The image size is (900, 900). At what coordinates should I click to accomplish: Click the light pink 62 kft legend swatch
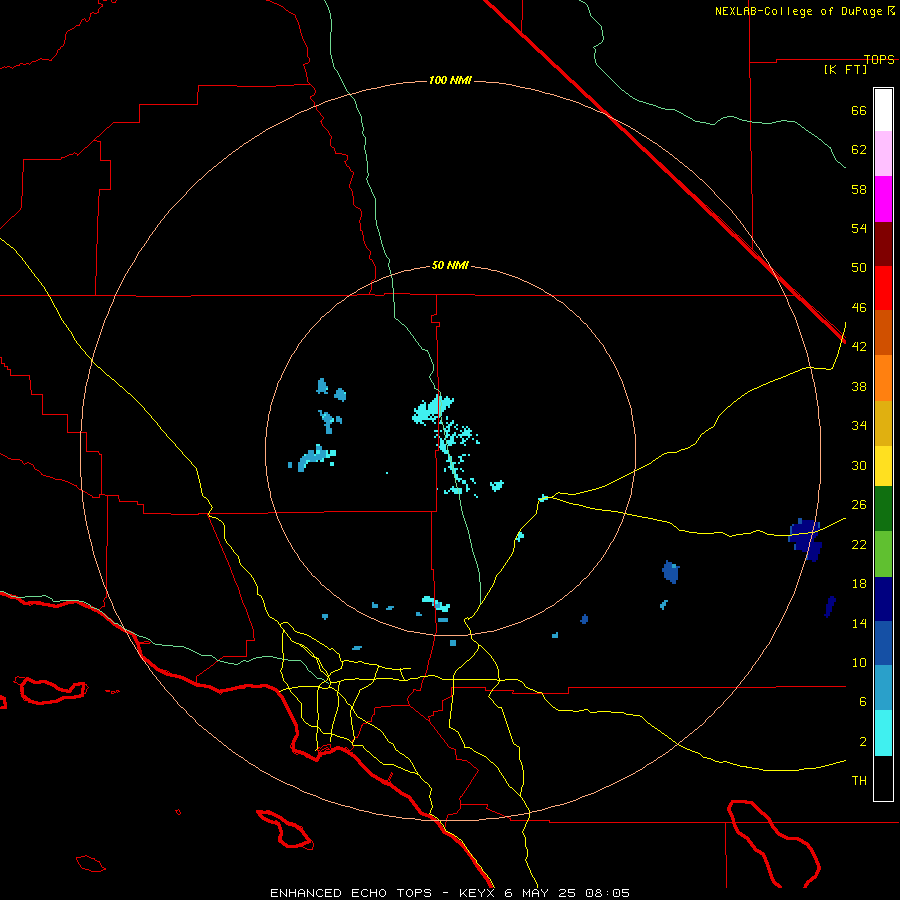[x=883, y=153]
